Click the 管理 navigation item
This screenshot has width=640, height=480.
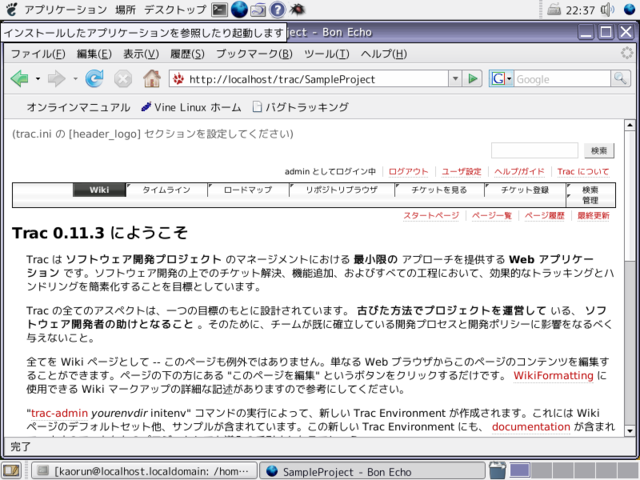point(590,200)
